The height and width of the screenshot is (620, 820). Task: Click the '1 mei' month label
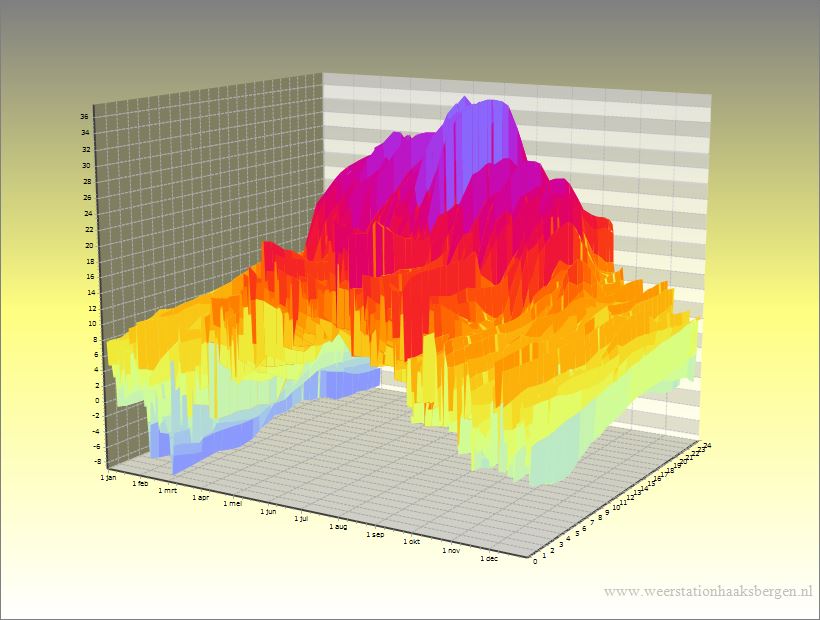coord(233,503)
